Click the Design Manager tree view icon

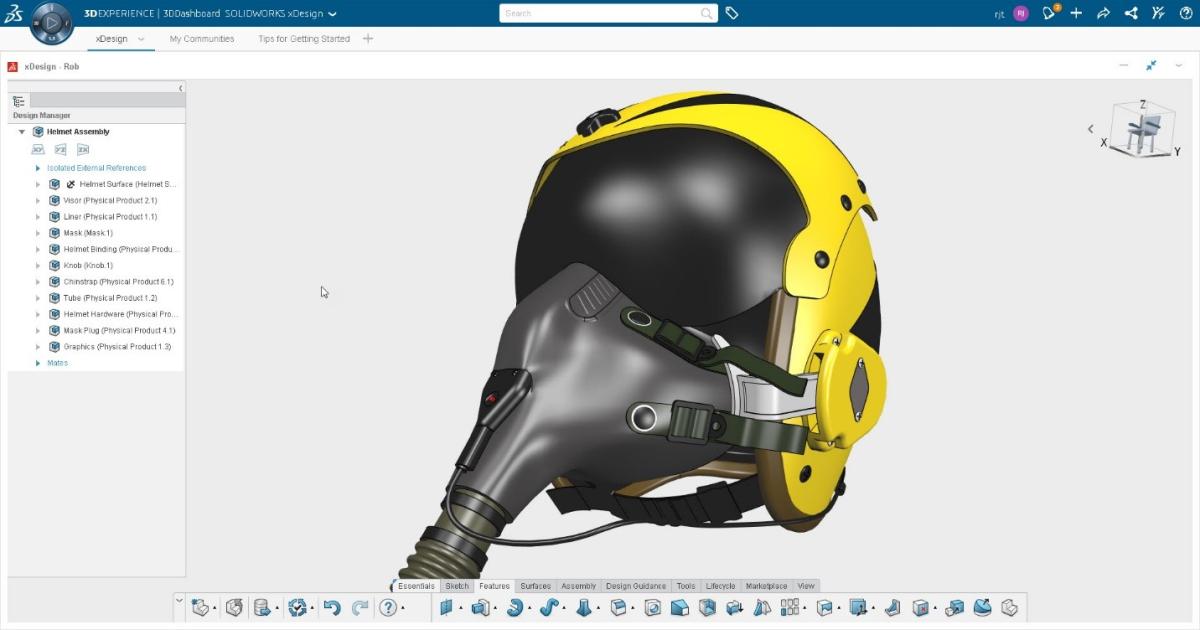[x=18, y=100]
